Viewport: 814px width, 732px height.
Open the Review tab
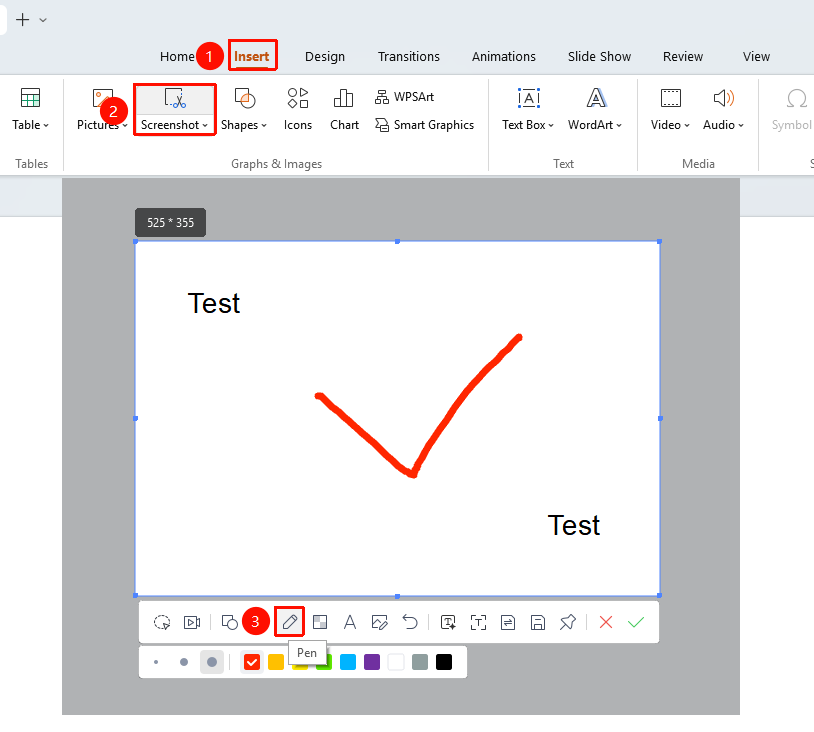683,57
